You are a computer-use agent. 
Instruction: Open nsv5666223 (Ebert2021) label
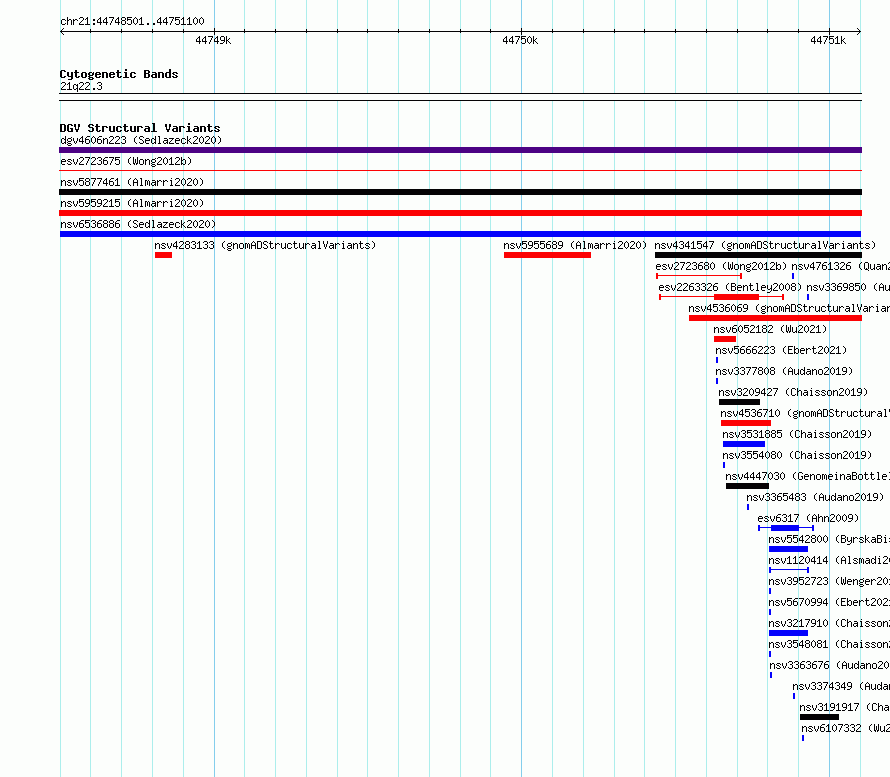pyautogui.click(x=781, y=350)
